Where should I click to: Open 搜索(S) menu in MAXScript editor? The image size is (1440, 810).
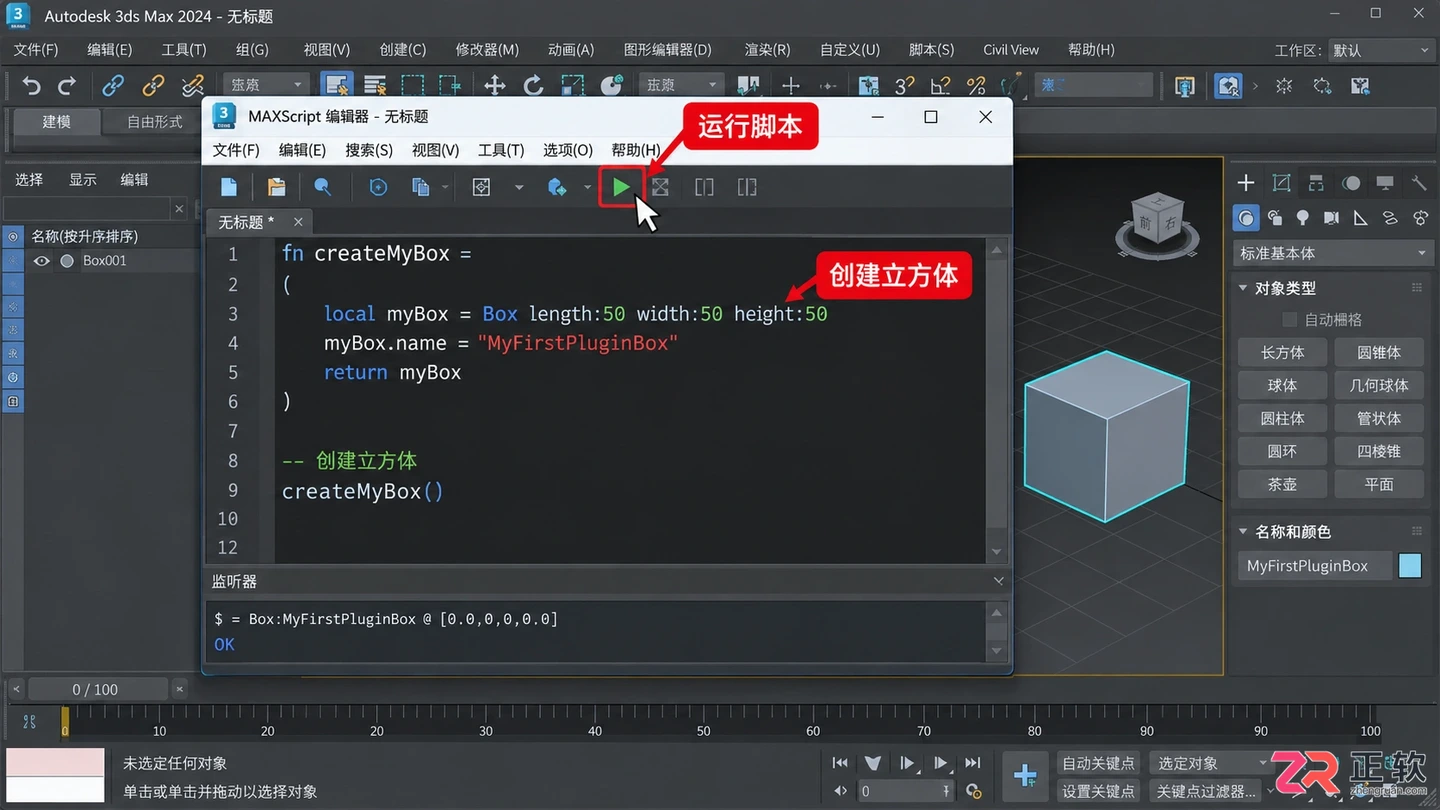coord(369,150)
